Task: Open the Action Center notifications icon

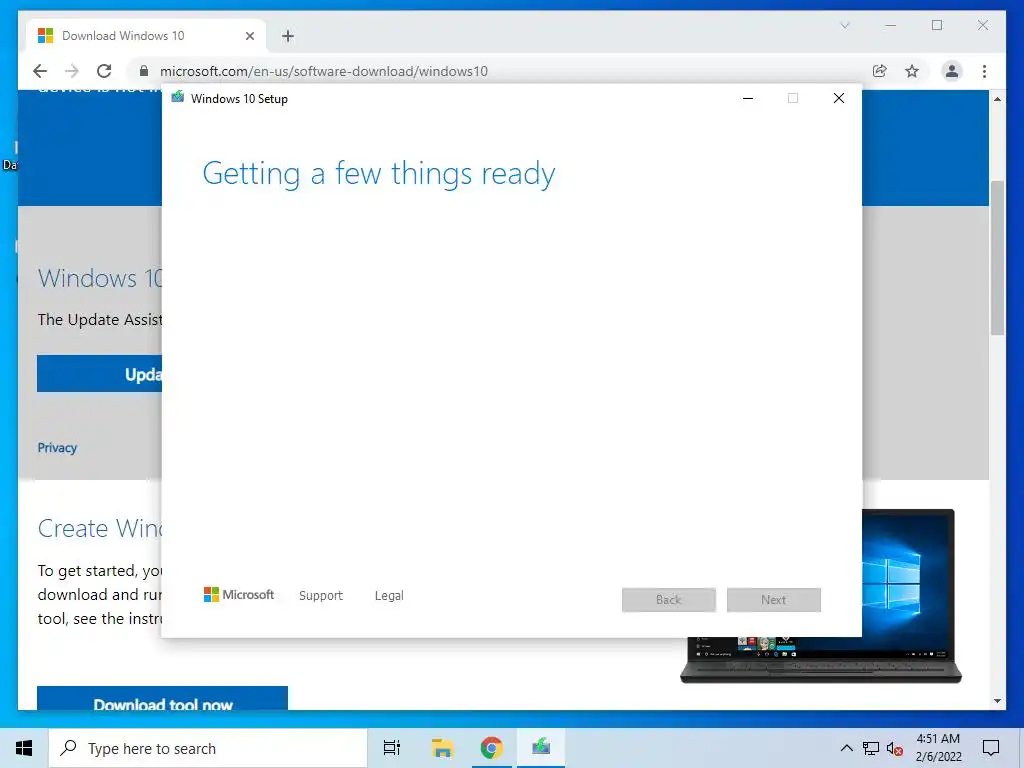Action: (x=991, y=748)
